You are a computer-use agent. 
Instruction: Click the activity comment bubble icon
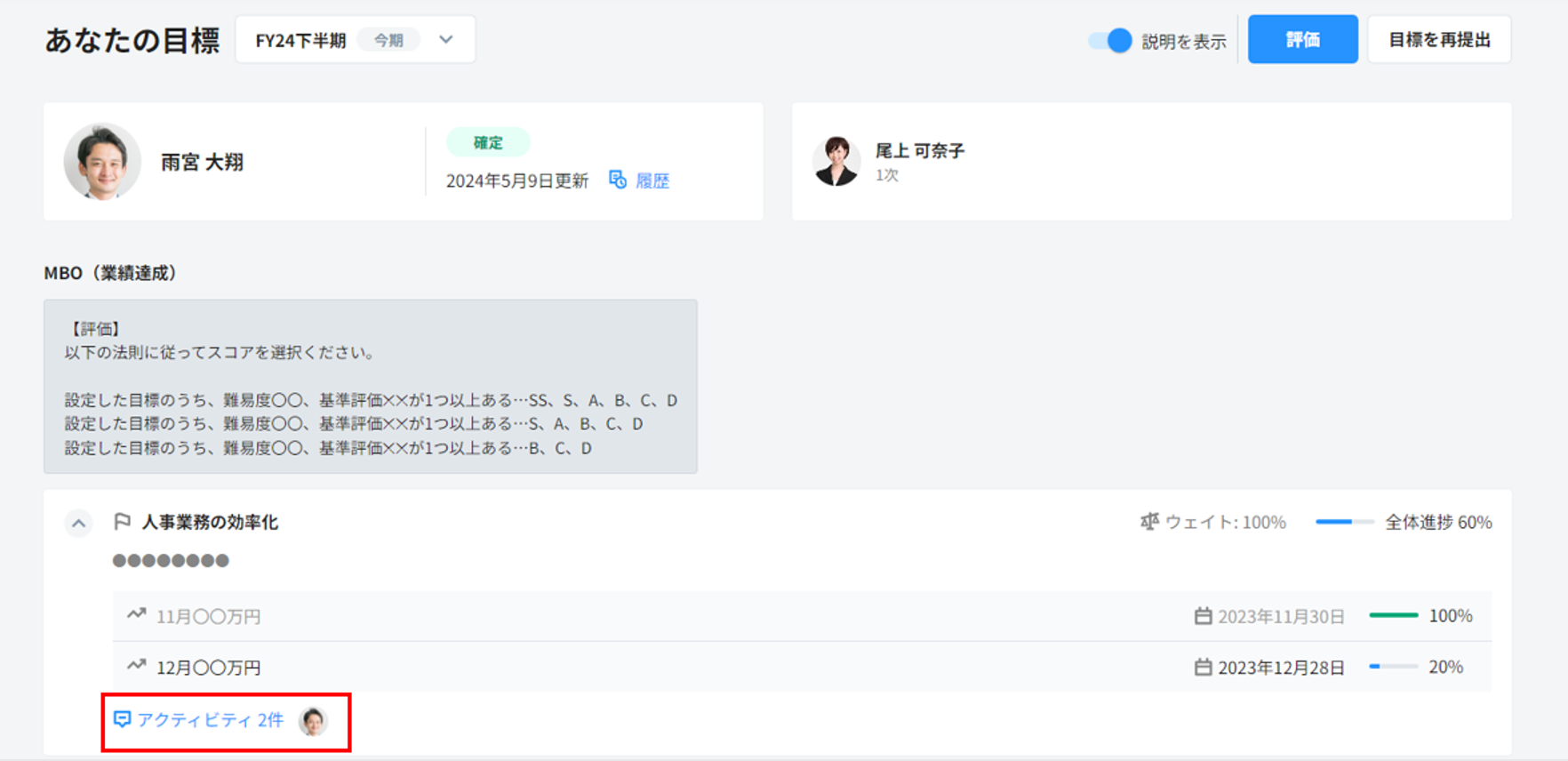click(x=123, y=719)
